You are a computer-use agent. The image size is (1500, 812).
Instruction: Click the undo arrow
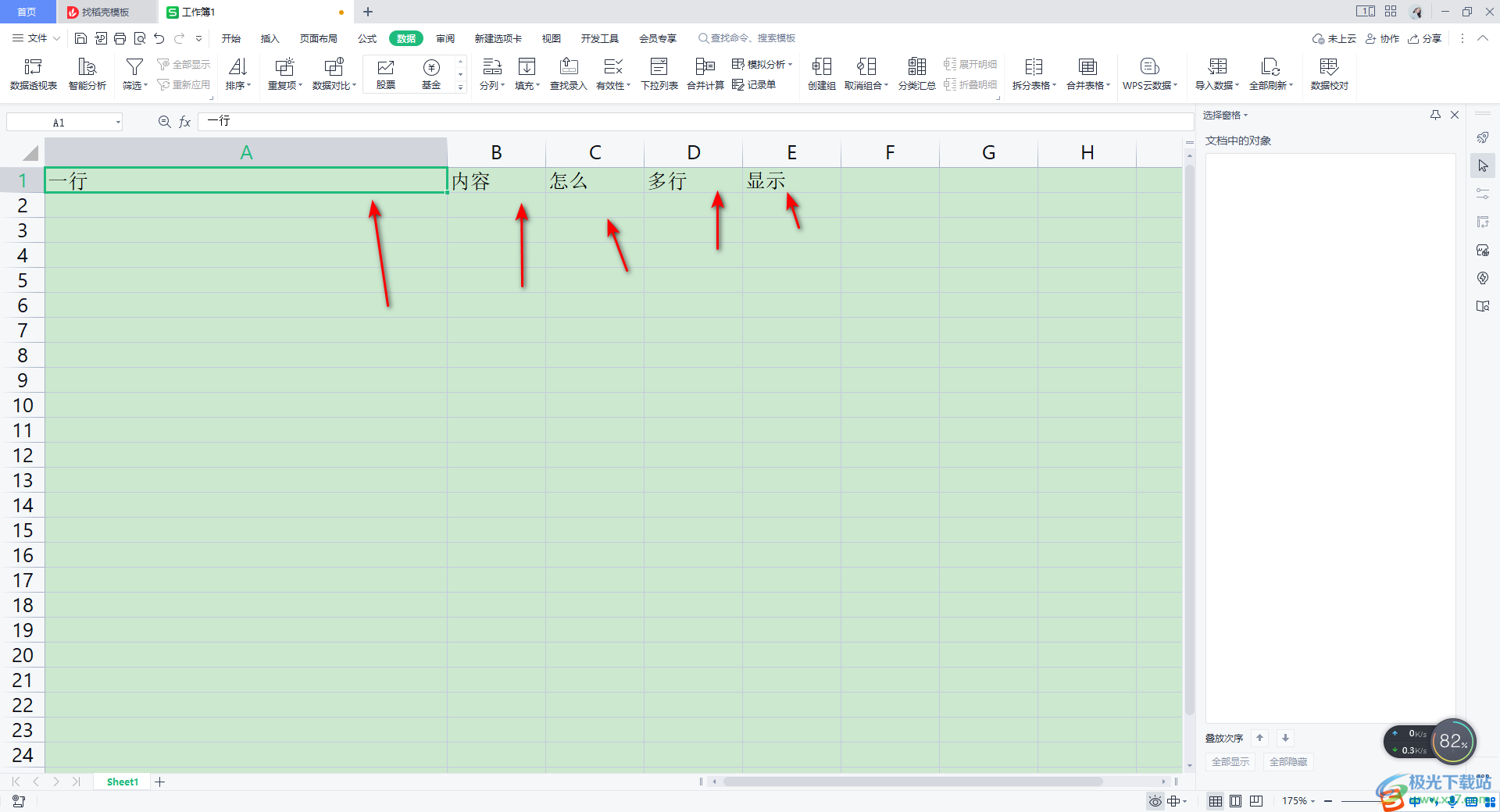pyautogui.click(x=159, y=38)
